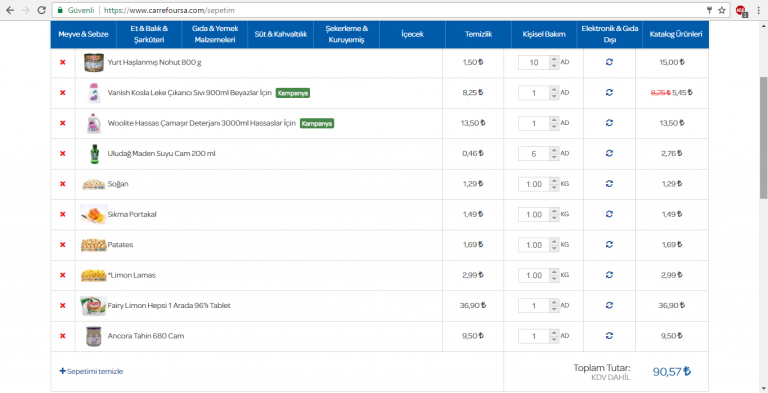Decrease Uludağ Maden Suyu quantity with down arrow
Image resolution: width=768 pixels, height=393 pixels.
[554, 157]
